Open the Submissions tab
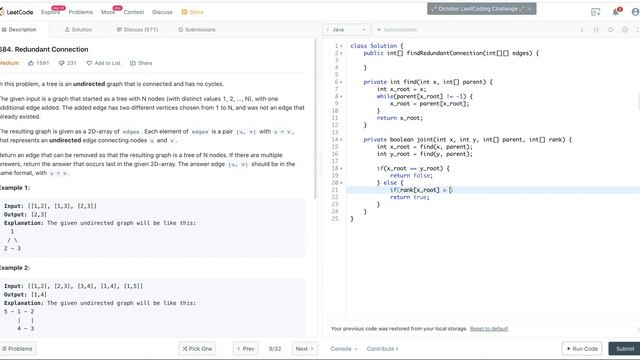Image resolution: width=640 pixels, height=360 pixels. tap(197, 30)
